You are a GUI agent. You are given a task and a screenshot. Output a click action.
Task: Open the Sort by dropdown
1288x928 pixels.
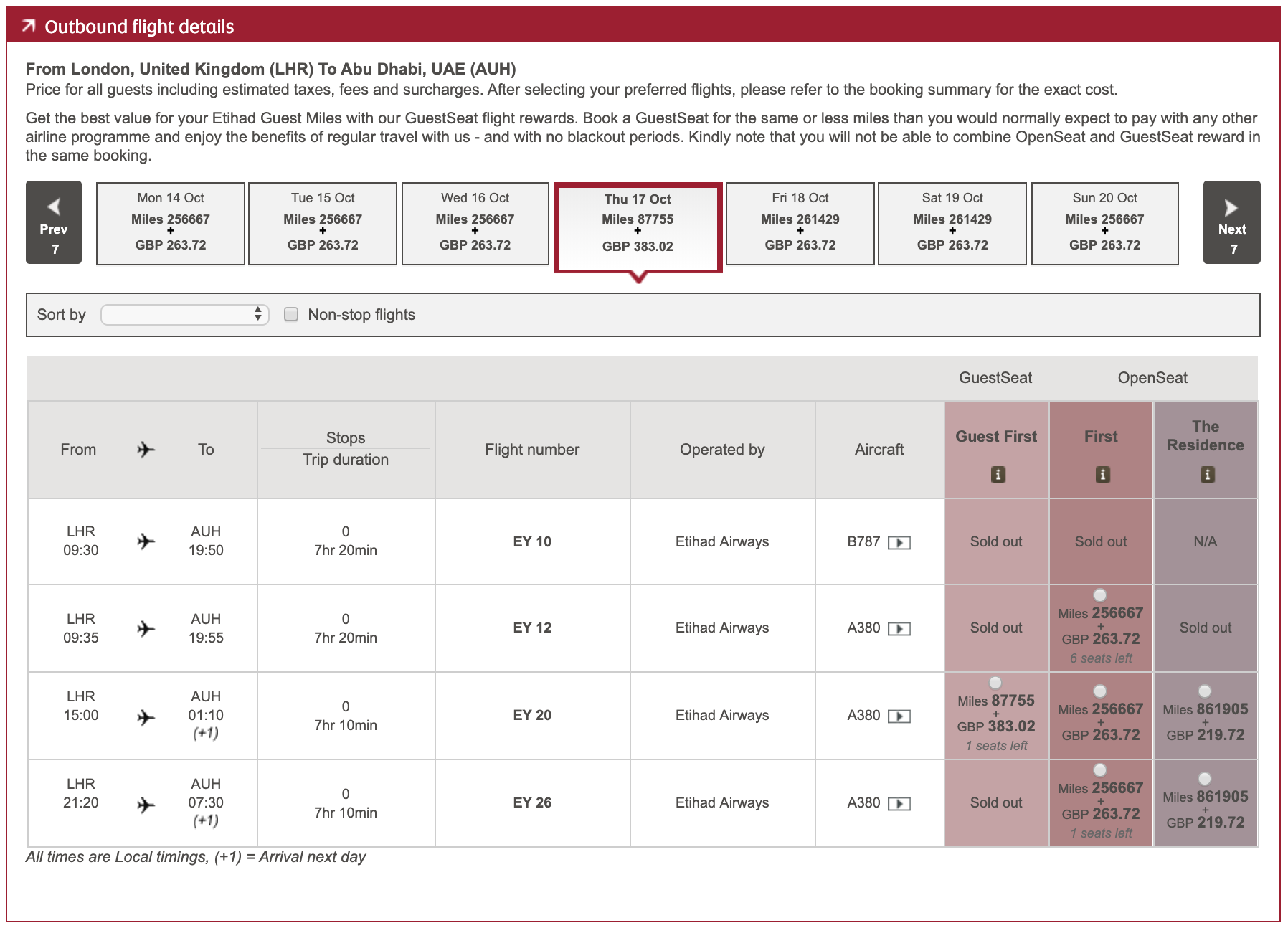click(x=185, y=315)
